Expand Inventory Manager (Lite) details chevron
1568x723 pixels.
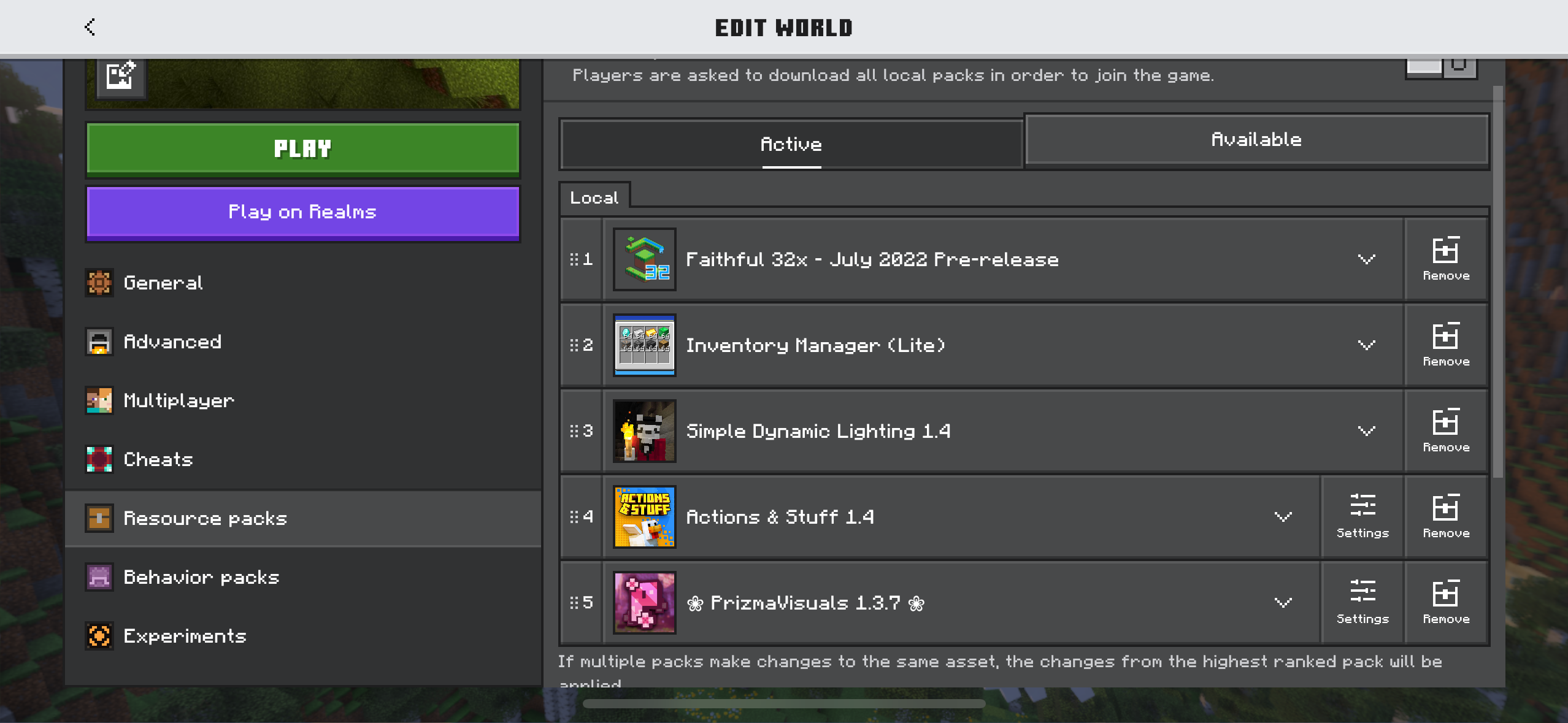click(x=1366, y=345)
